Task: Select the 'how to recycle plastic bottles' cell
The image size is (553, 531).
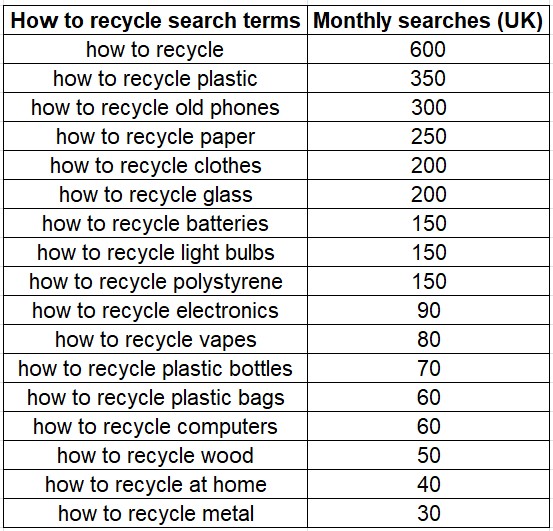Action: pyautogui.click(x=155, y=368)
